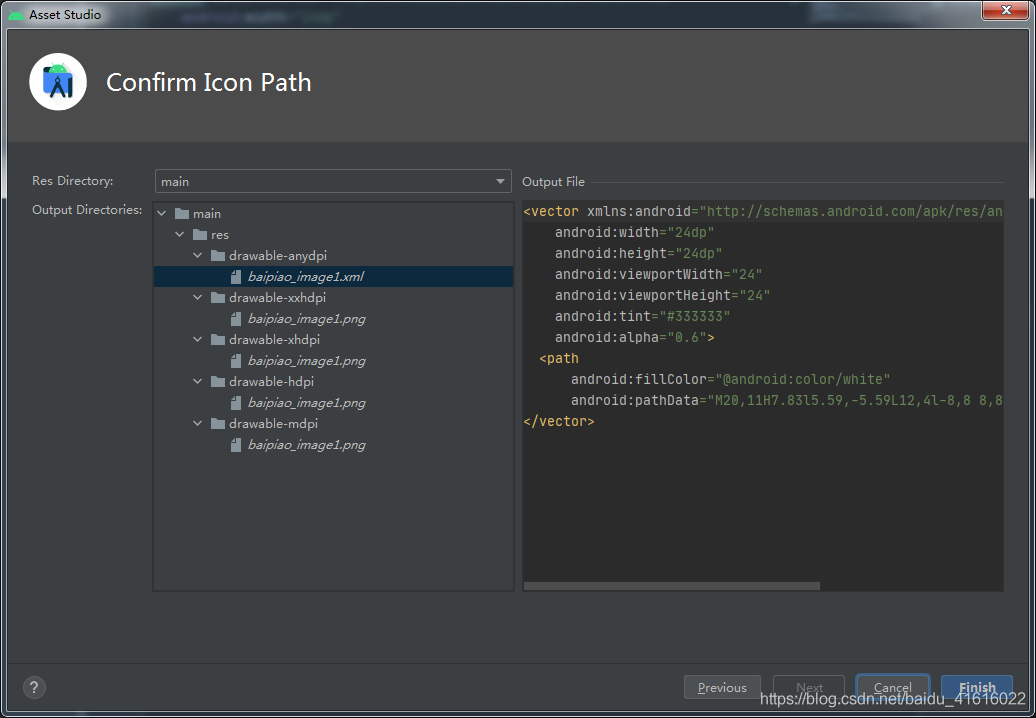The height and width of the screenshot is (718, 1036).
Task: Click the Finish button
Action: [977, 688]
